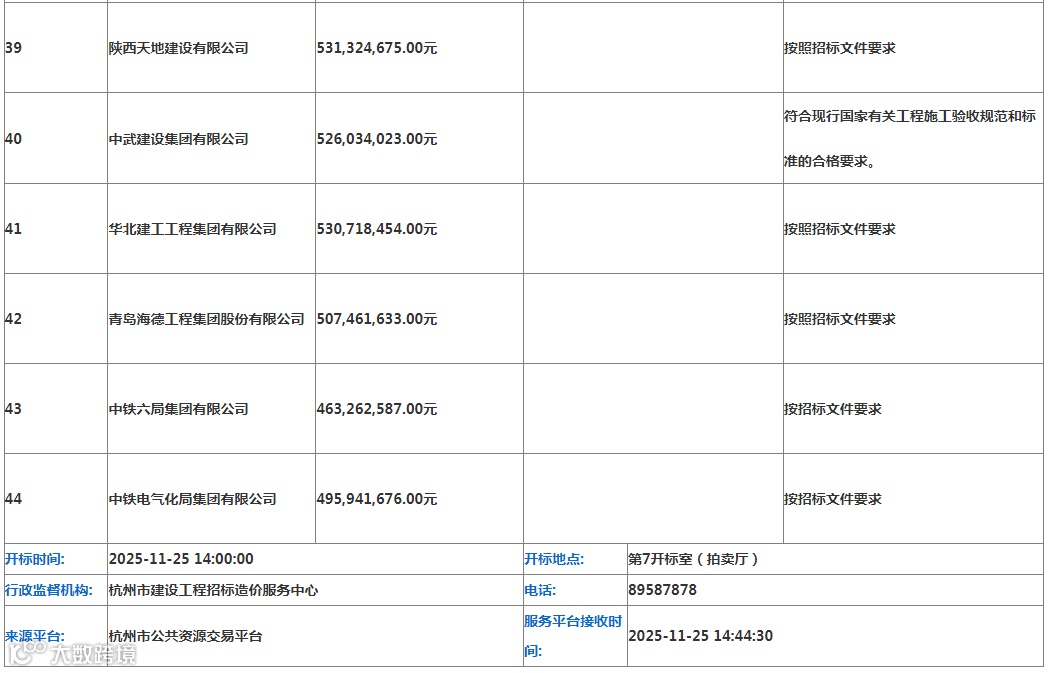Click text 符合现行国家有关工程施工验收规范和标准的合格要求
Viewport: 1049px width, 673px height.
[x=910, y=138]
